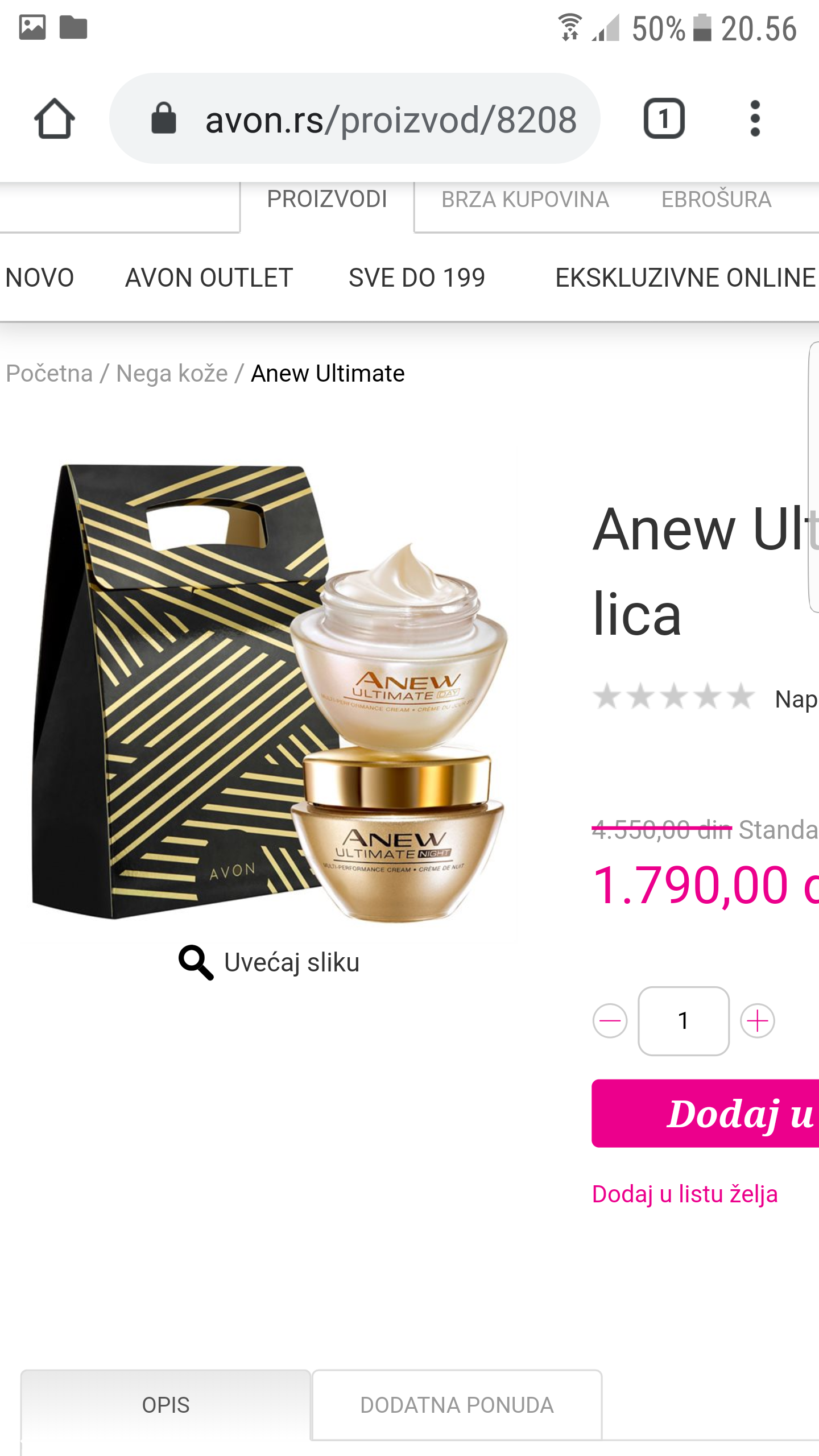The height and width of the screenshot is (1456, 819).
Task: Tap the lock icon in address bar
Action: 164,118
